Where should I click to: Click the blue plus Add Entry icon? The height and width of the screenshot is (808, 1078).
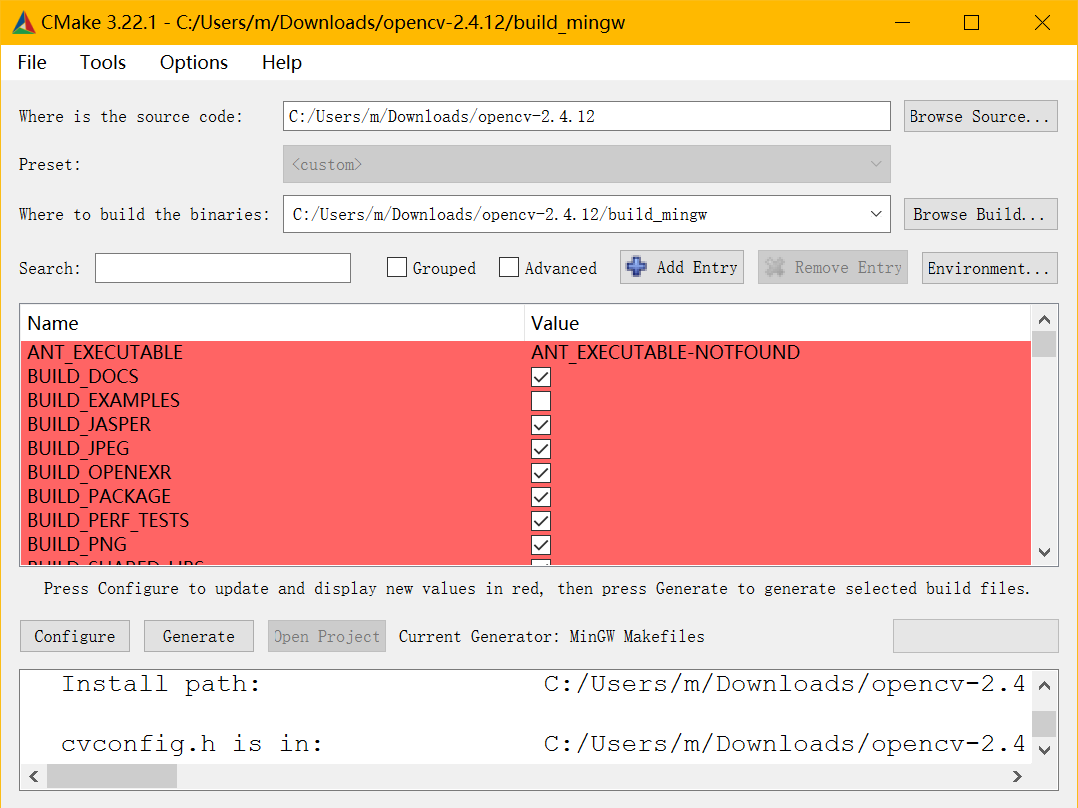click(x=636, y=267)
